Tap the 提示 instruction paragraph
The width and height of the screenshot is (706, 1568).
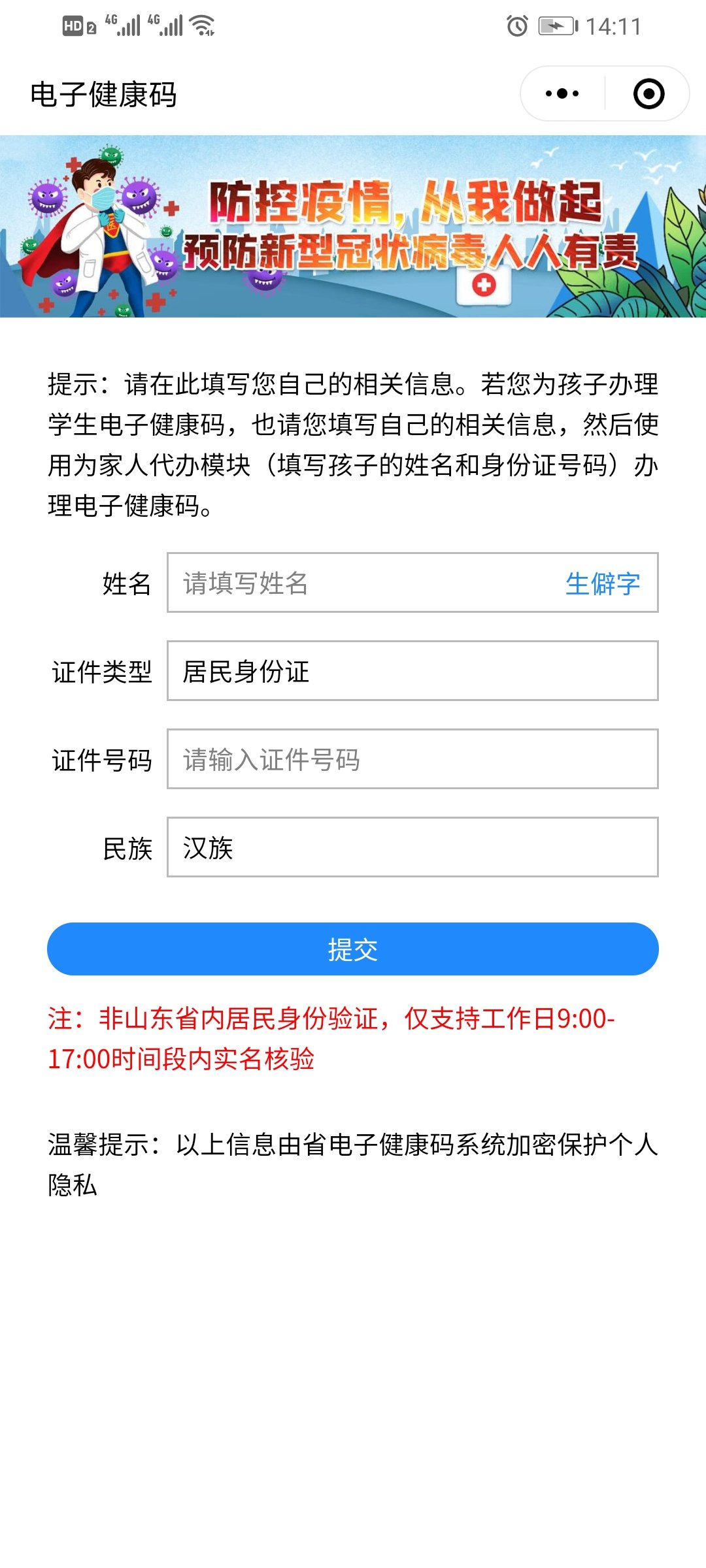[352, 444]
